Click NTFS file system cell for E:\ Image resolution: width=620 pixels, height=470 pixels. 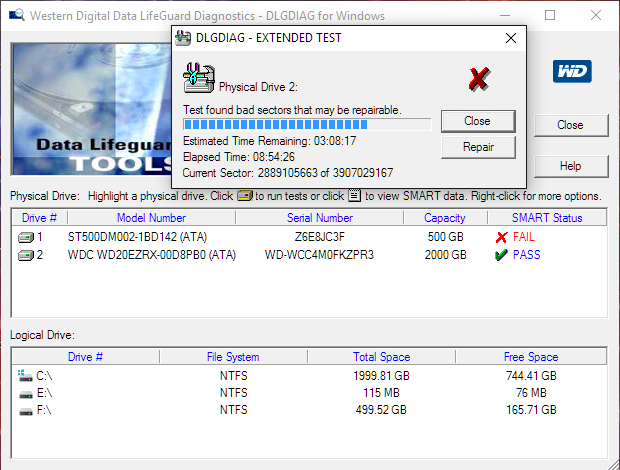pos(233,393)
